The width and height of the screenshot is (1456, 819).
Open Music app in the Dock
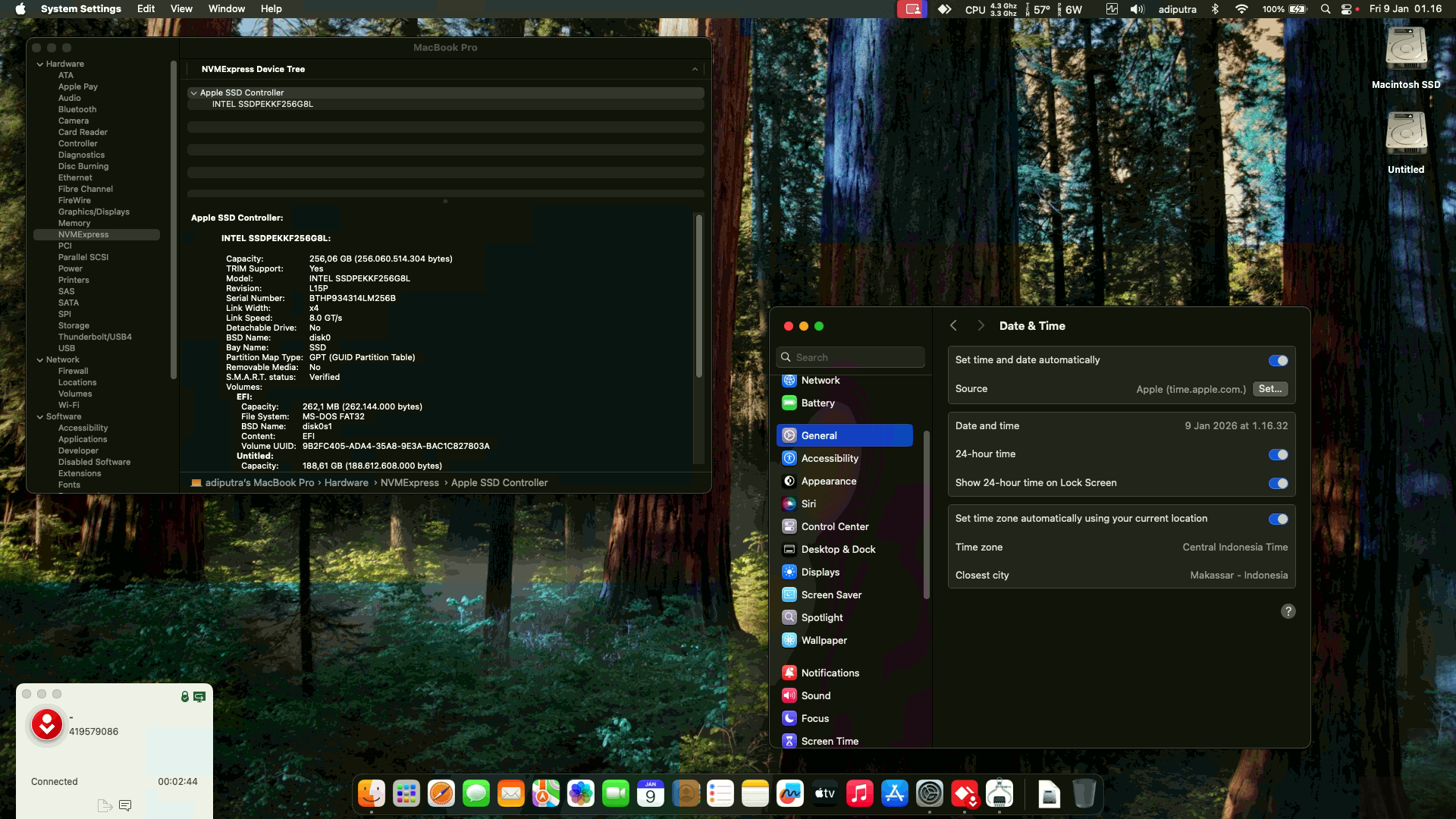click(x=859, y=794)
